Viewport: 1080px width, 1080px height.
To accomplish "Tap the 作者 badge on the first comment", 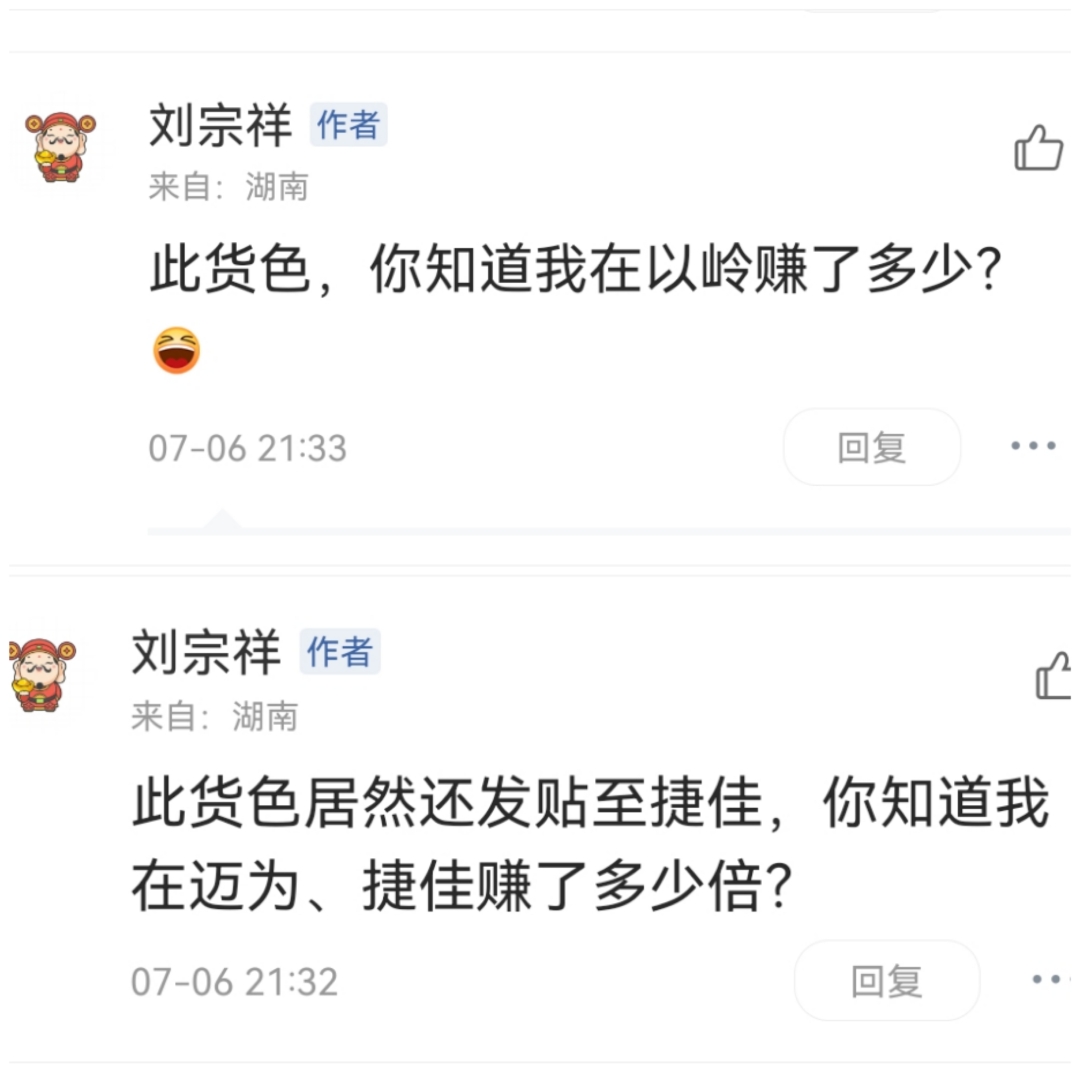I will point(349,125).
